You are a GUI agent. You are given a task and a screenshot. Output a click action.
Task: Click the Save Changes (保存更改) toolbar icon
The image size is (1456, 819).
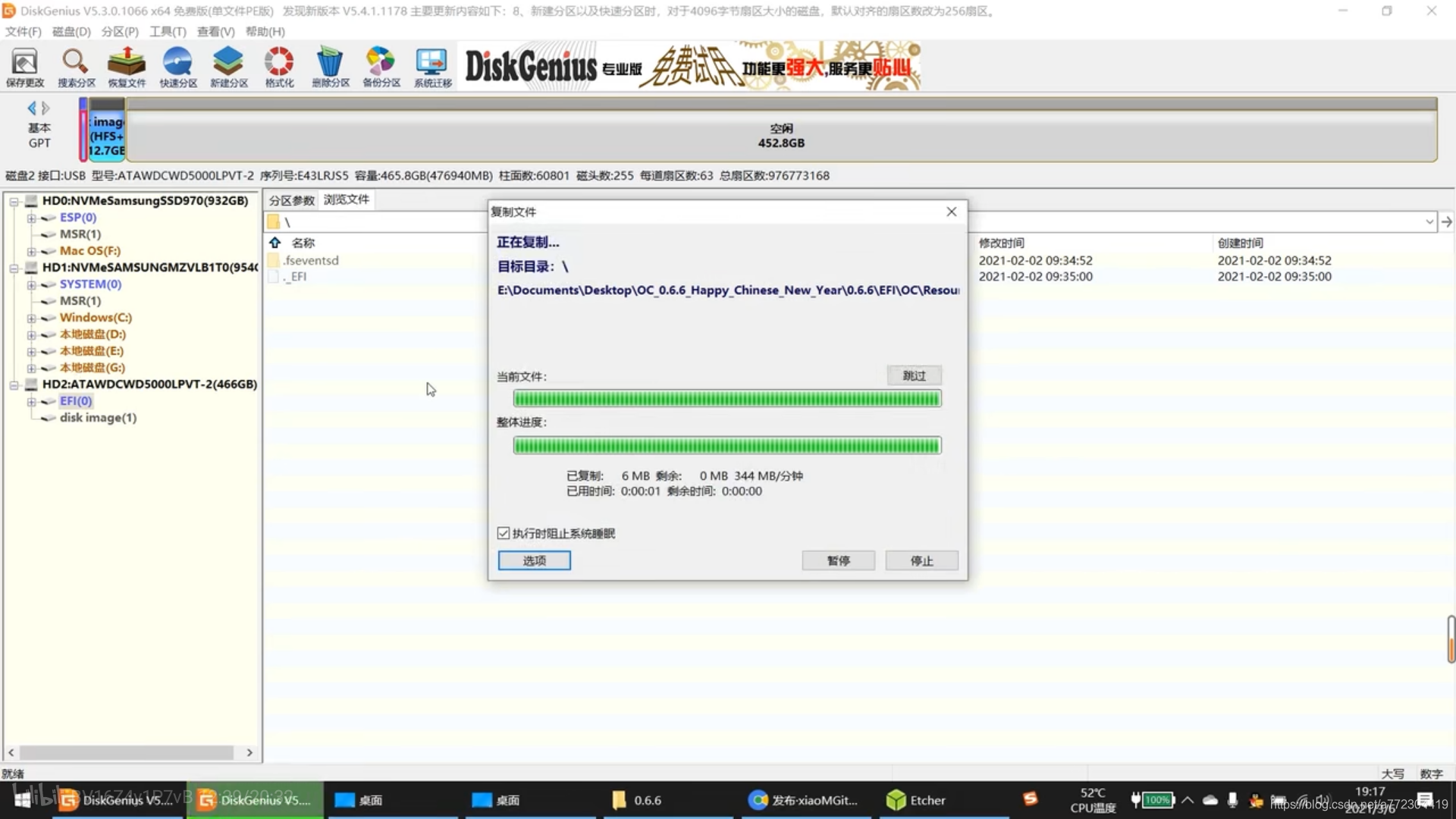point(25,67)
